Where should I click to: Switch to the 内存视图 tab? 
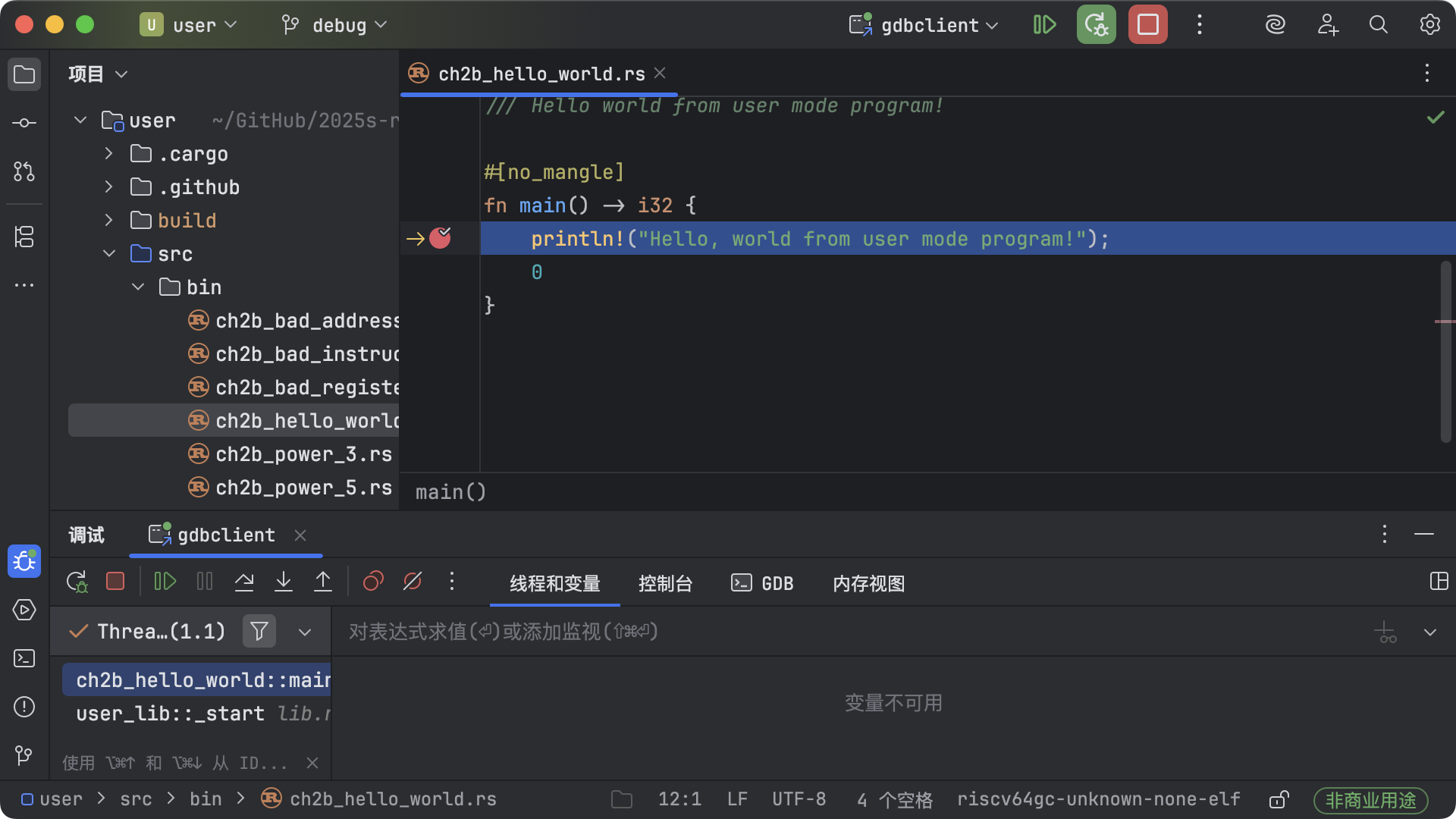[868, 583]
